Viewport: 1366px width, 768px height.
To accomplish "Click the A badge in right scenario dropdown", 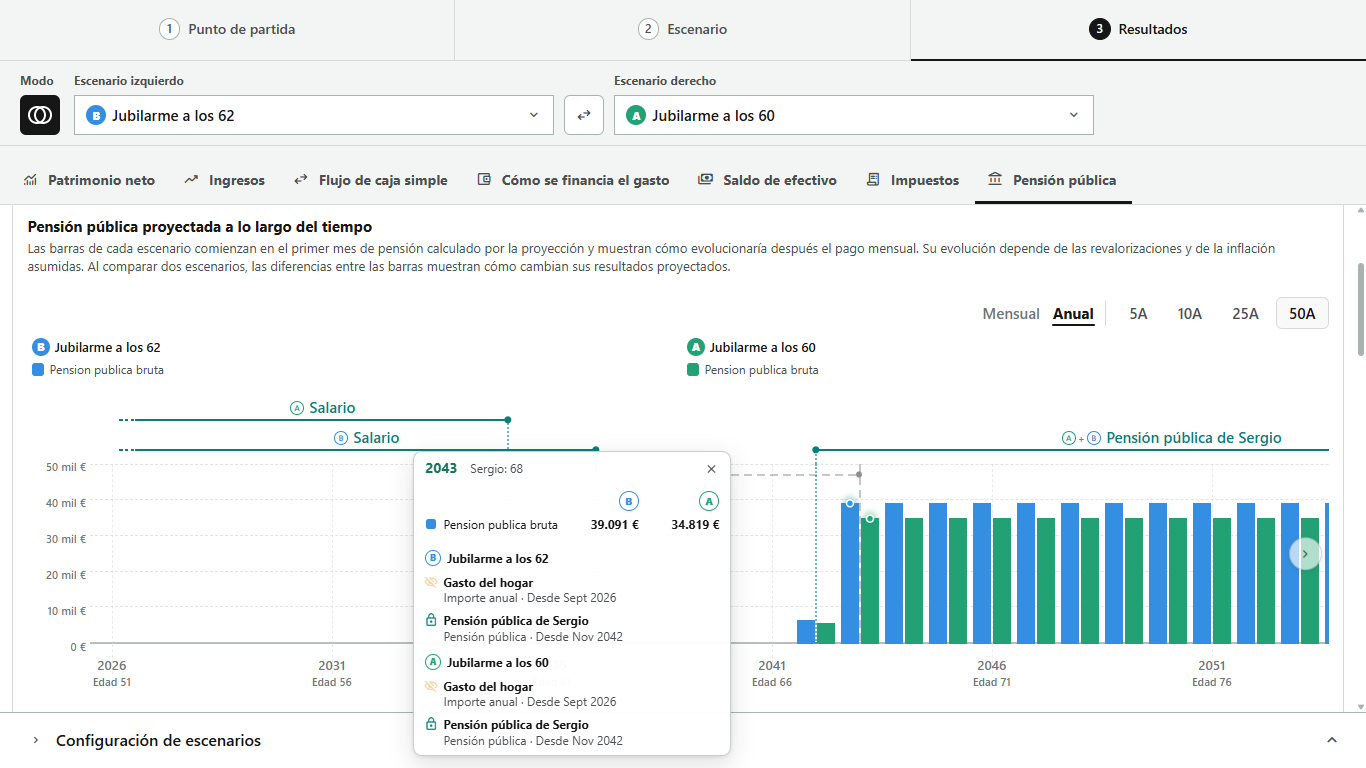I will point(636,115).
